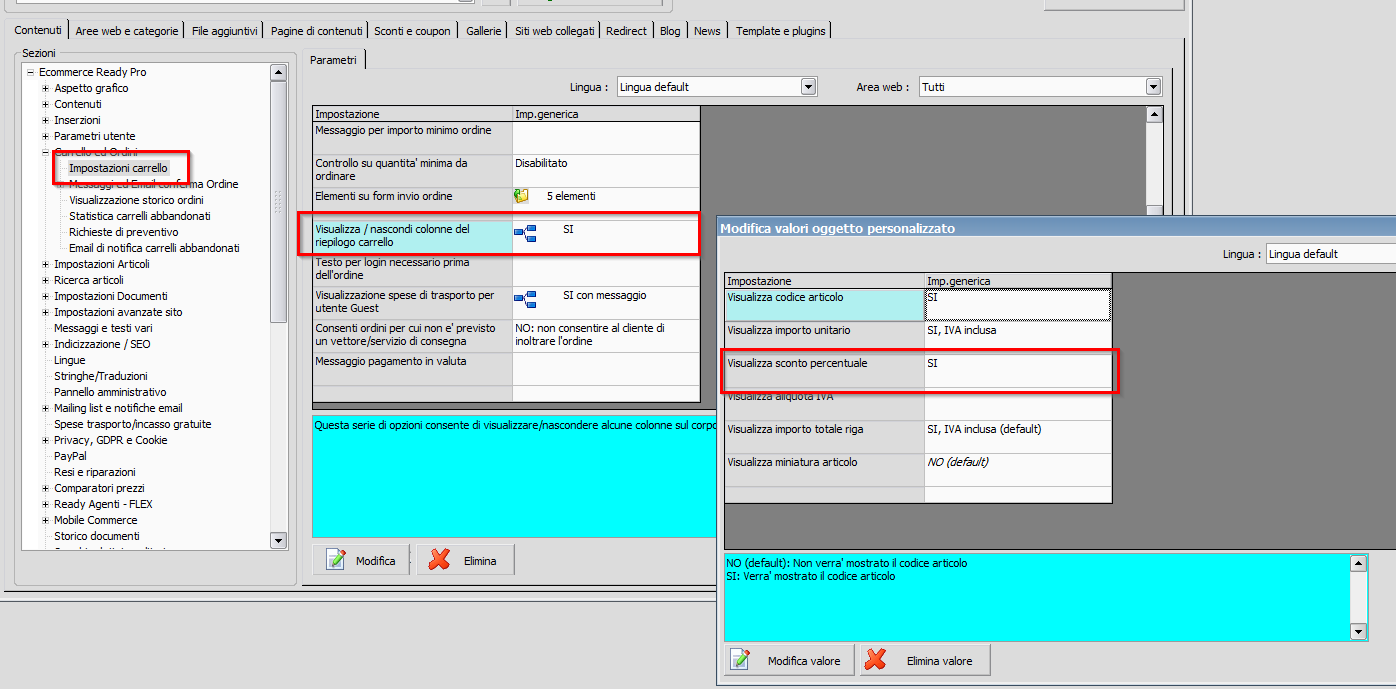This screenshot has width=1396, height=689.
Task: Click the icon beside 5 elementi
Action: [x=521, y=196]
